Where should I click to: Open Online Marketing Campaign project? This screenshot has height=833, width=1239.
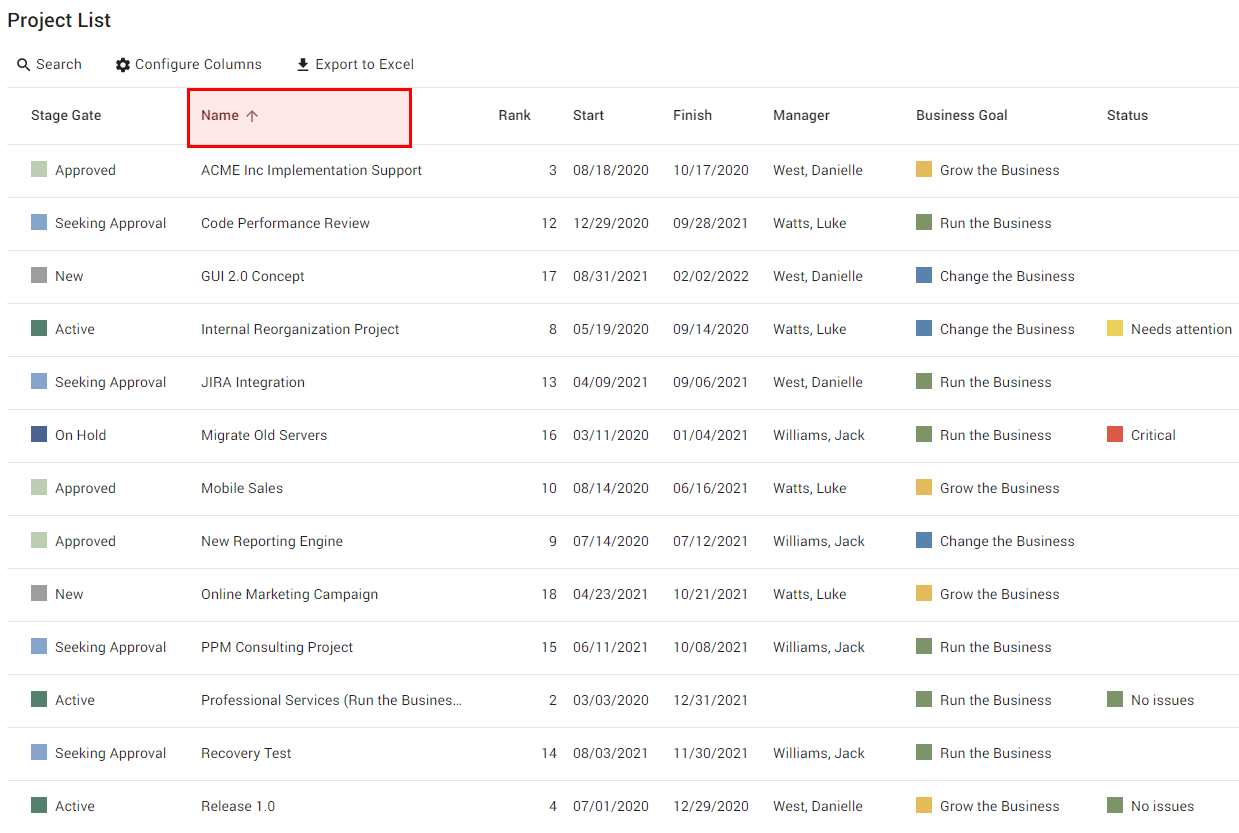pos(289,595)
